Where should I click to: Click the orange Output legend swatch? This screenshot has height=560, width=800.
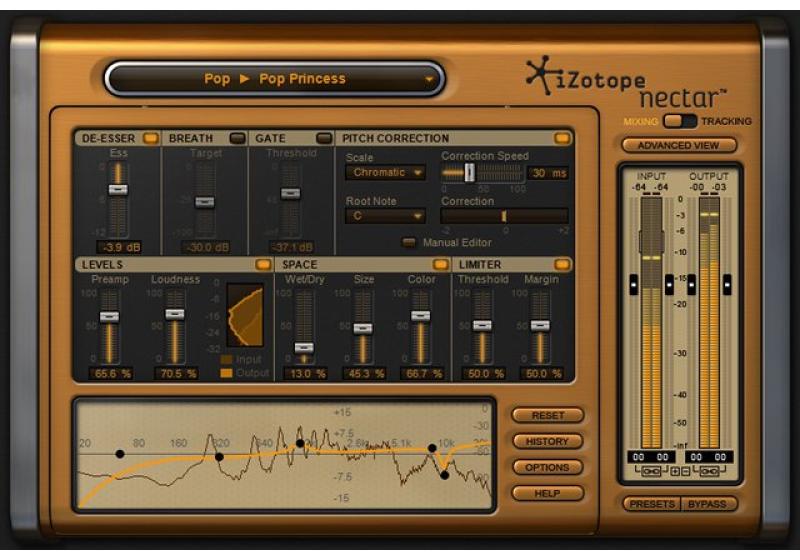click(x=227, y=373)
